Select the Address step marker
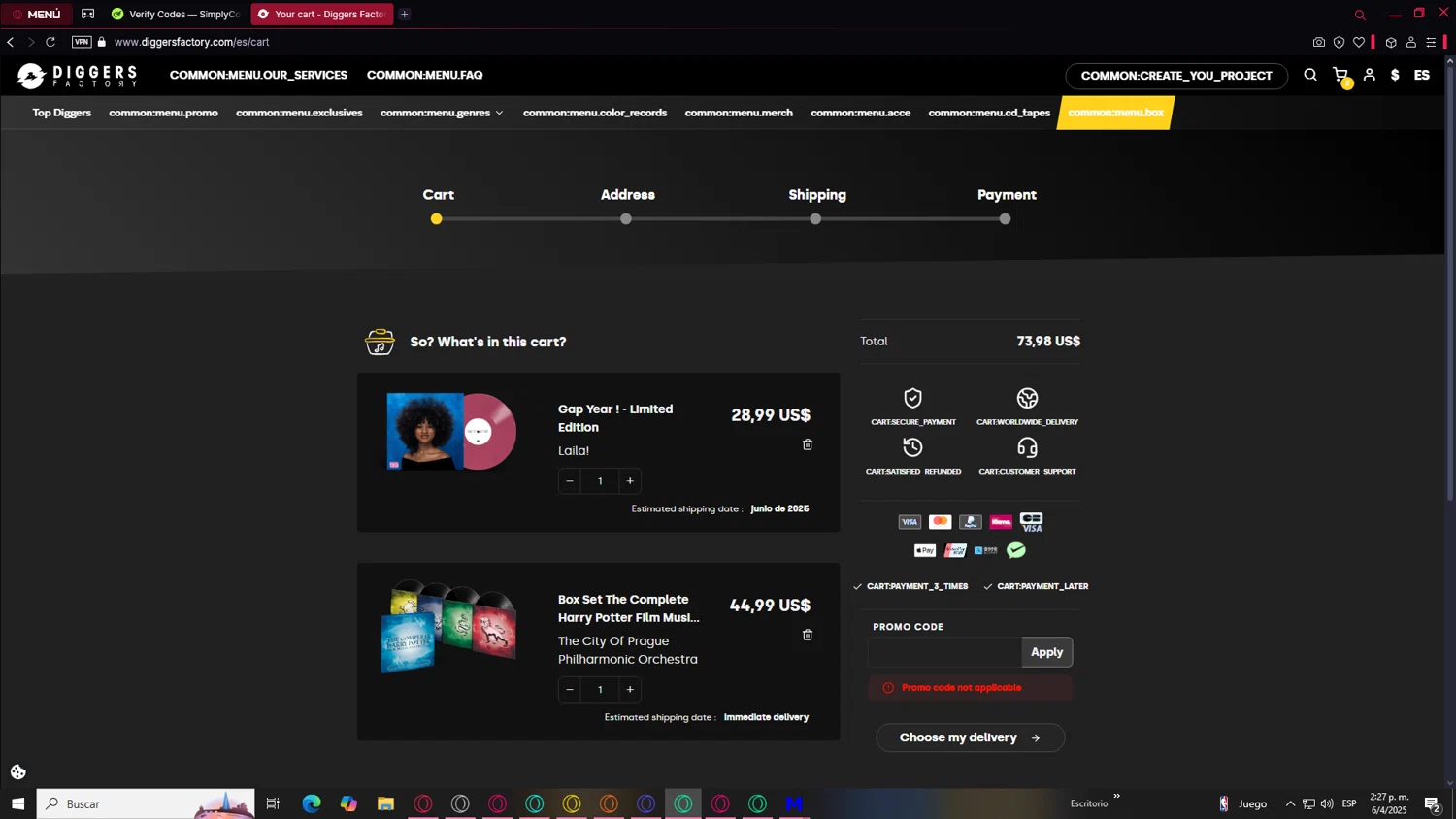 pyautogui.click(x=626, y=218)
